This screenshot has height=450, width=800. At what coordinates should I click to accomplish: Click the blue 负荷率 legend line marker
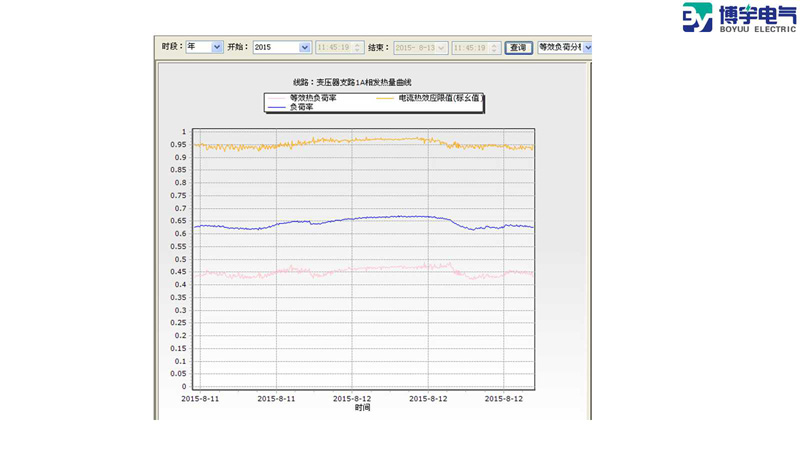click(276, 107)
